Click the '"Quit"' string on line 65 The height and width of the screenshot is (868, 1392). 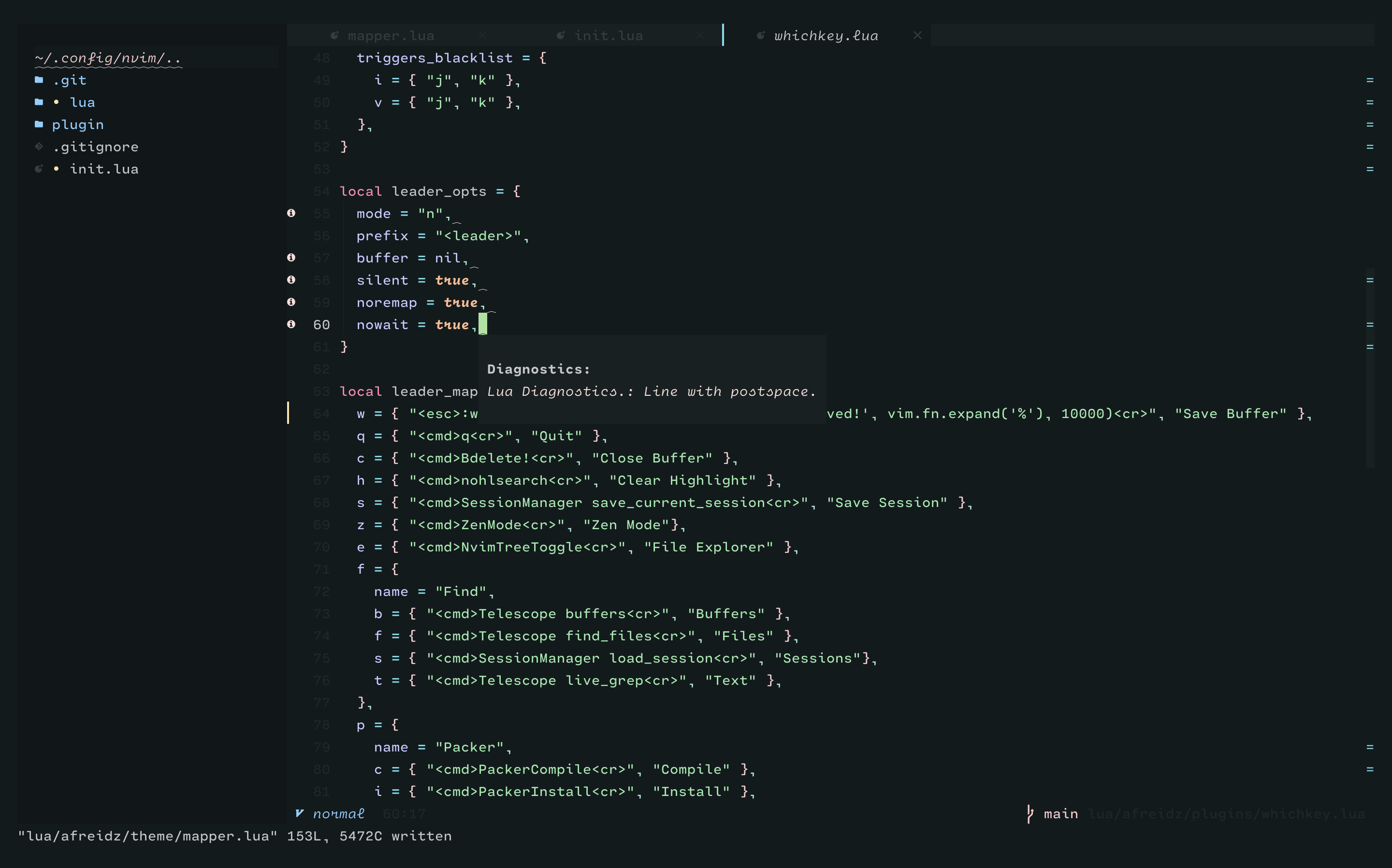coord(556,436)
